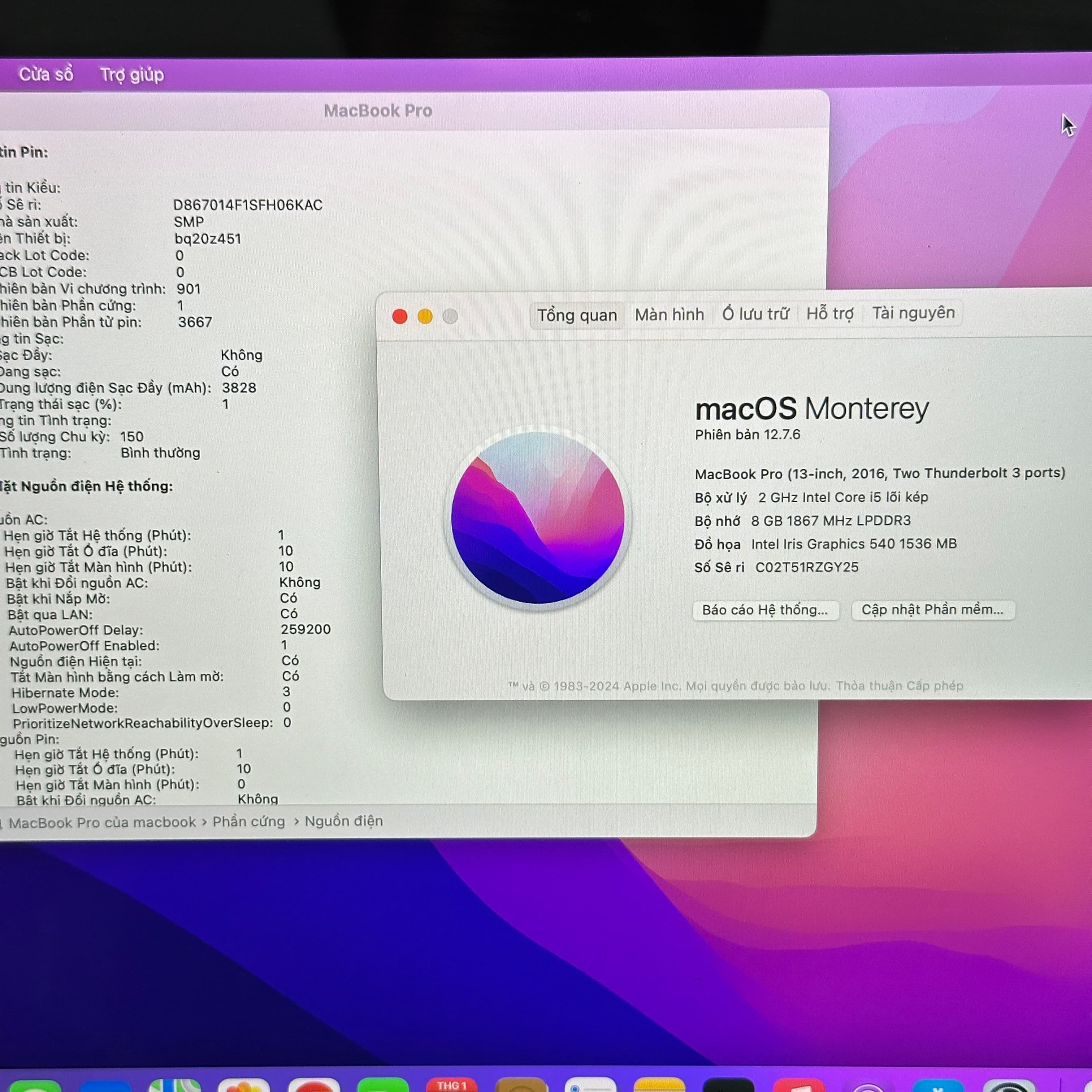The width and height of the screenshot is (1092, 1092).
Task: Open the Trợ giúp menu
Action: click(132, 75)
